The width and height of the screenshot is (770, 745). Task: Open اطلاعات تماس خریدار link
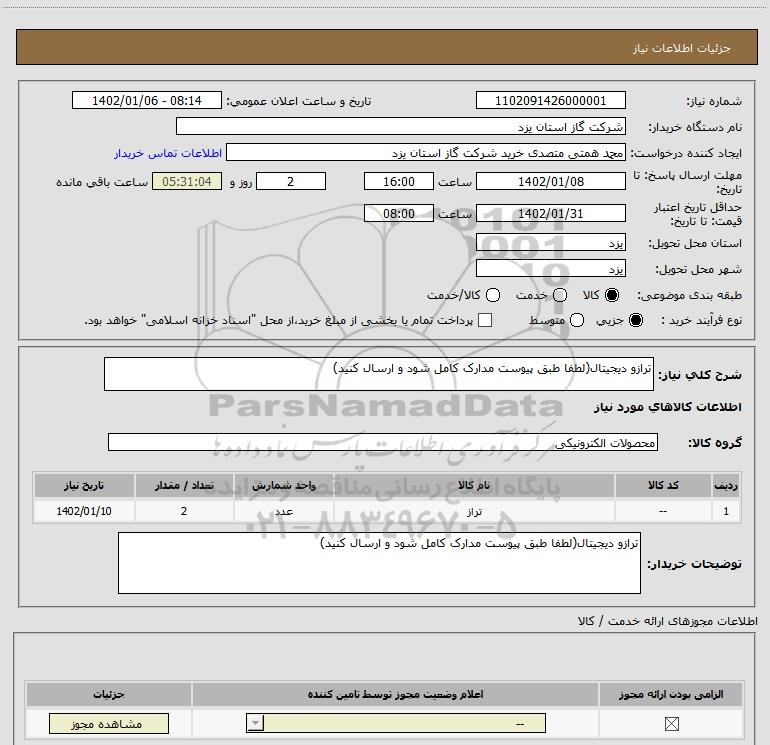click(x=168, y=153)
